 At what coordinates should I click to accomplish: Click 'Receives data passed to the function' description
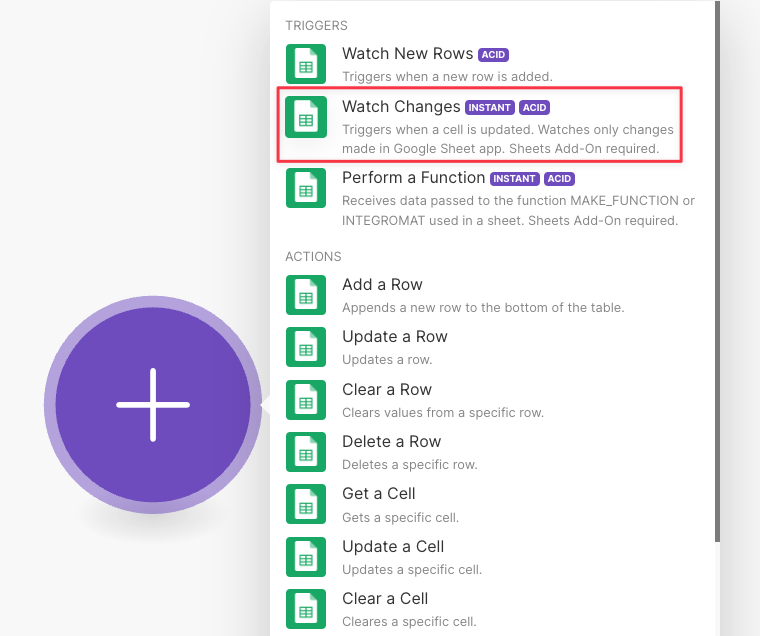point(518,211)
